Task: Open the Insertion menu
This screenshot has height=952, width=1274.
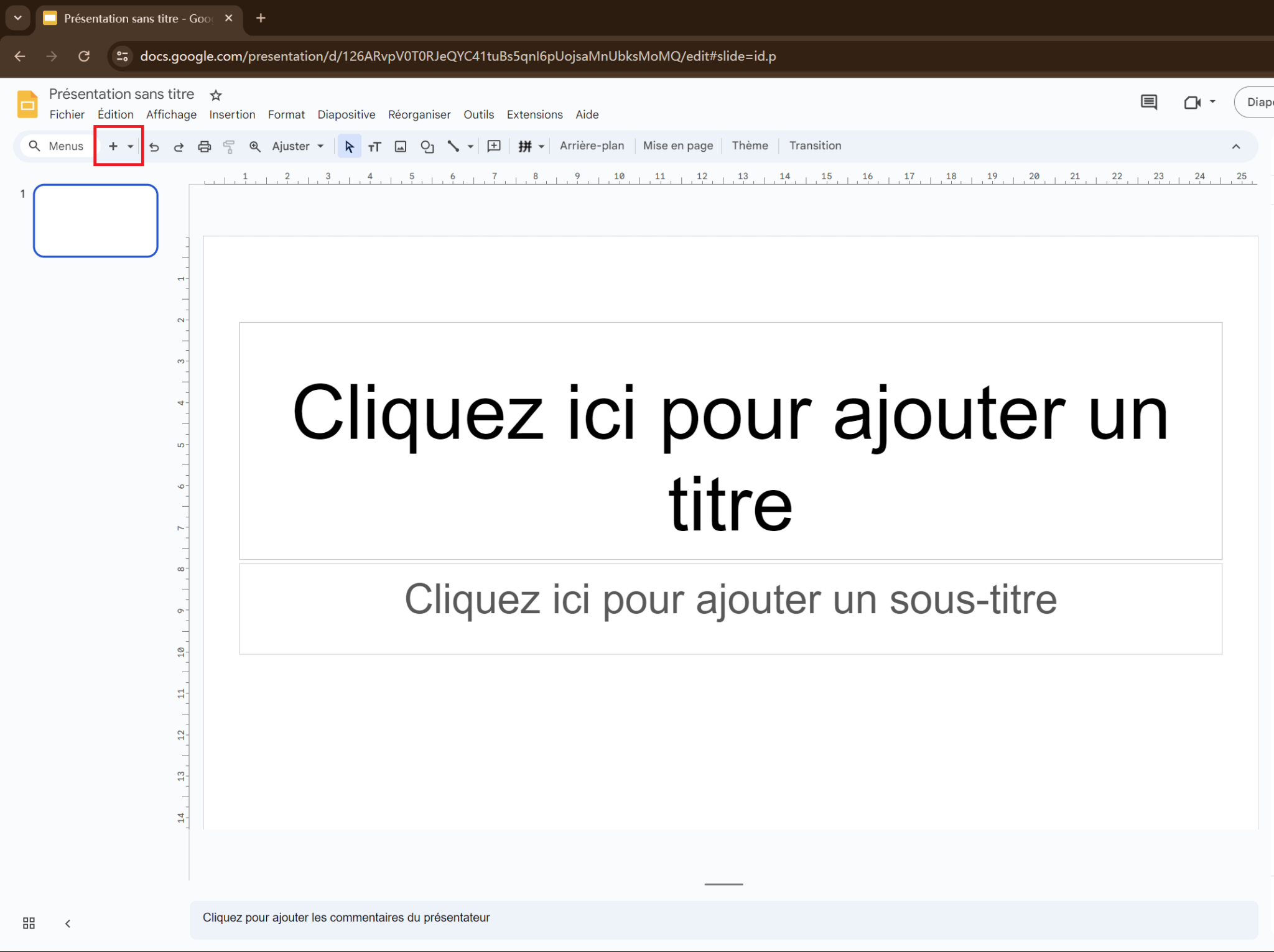Action: click(x=232, y=114)
